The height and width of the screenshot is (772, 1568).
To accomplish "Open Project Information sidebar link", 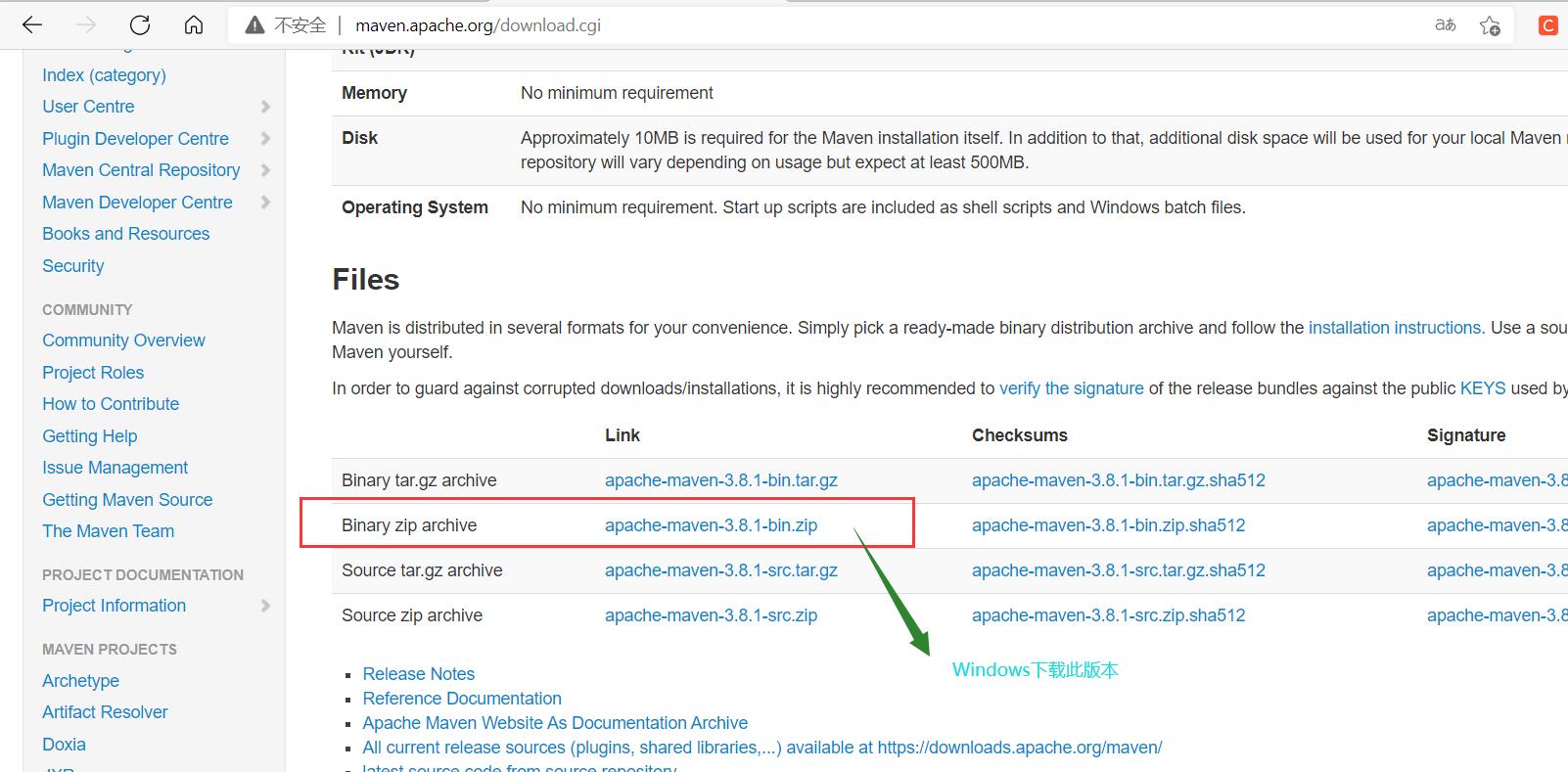I will pos(114,606).
